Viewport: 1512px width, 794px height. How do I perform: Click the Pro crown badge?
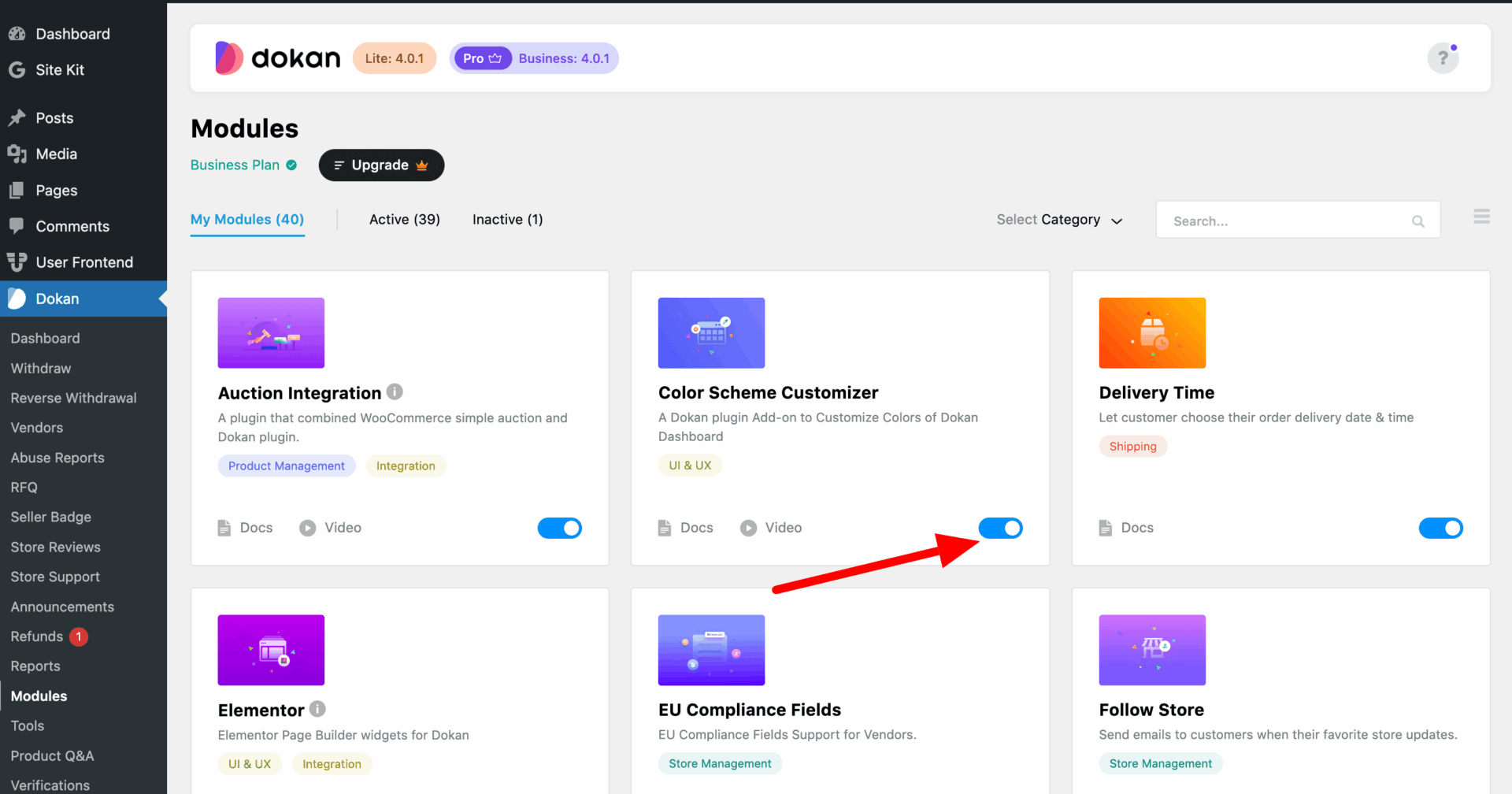pos(483,58)
